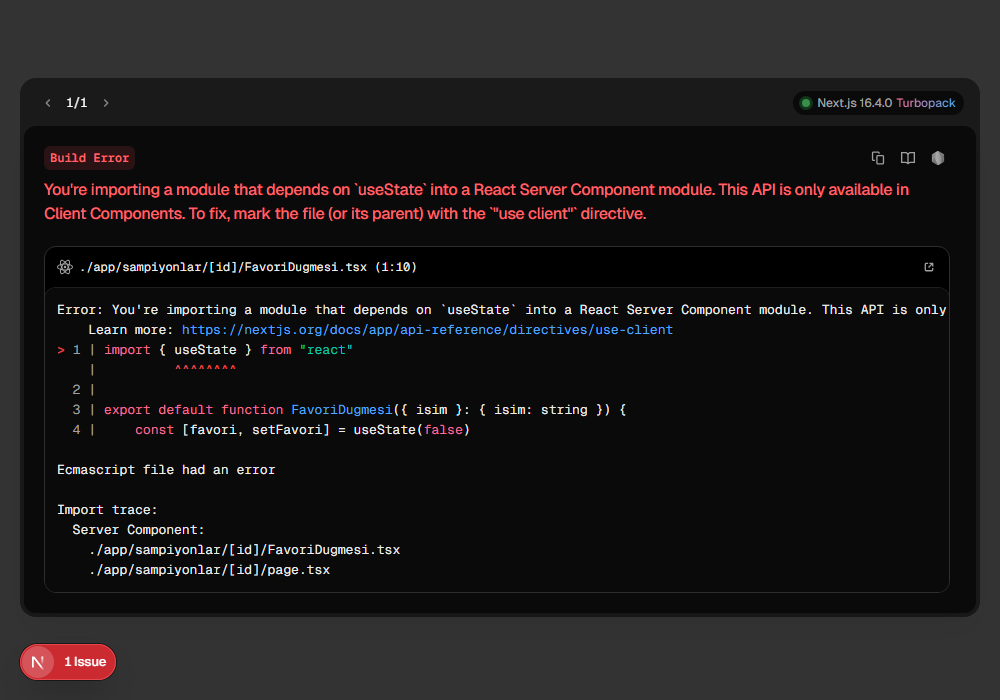Click trace entry ./app/sampiyonlar/[id]/page.tsx
The image size is (1000, 700).
209,570
